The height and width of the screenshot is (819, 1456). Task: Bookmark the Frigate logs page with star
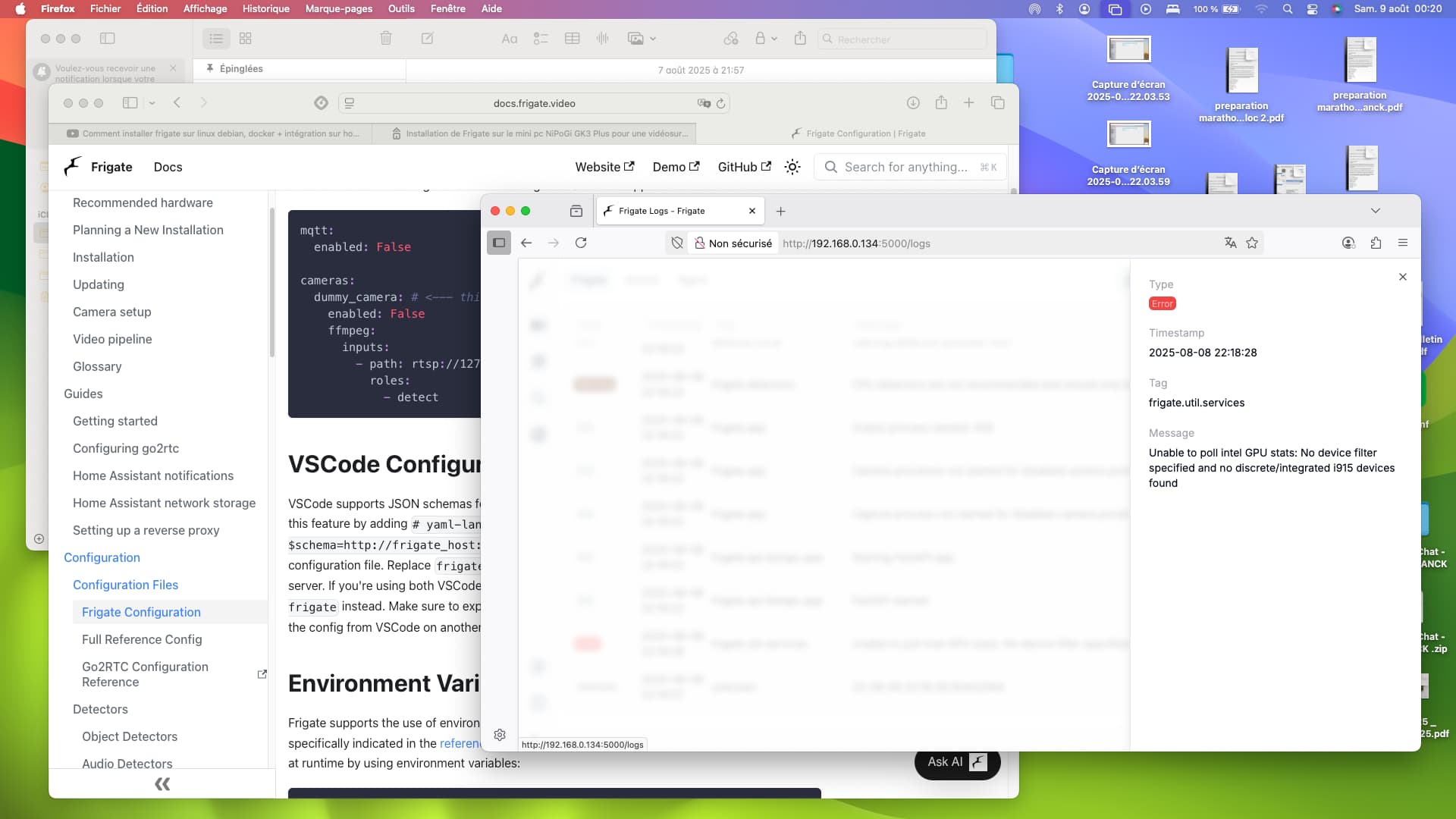(1252, 243)
